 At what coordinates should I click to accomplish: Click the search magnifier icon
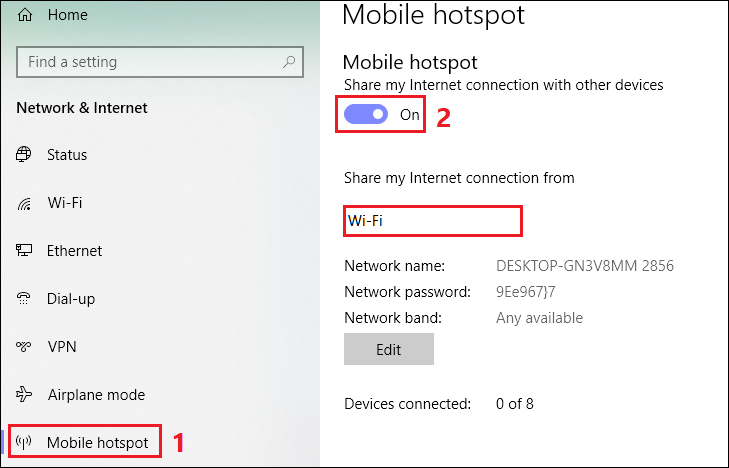pos(289,61)
